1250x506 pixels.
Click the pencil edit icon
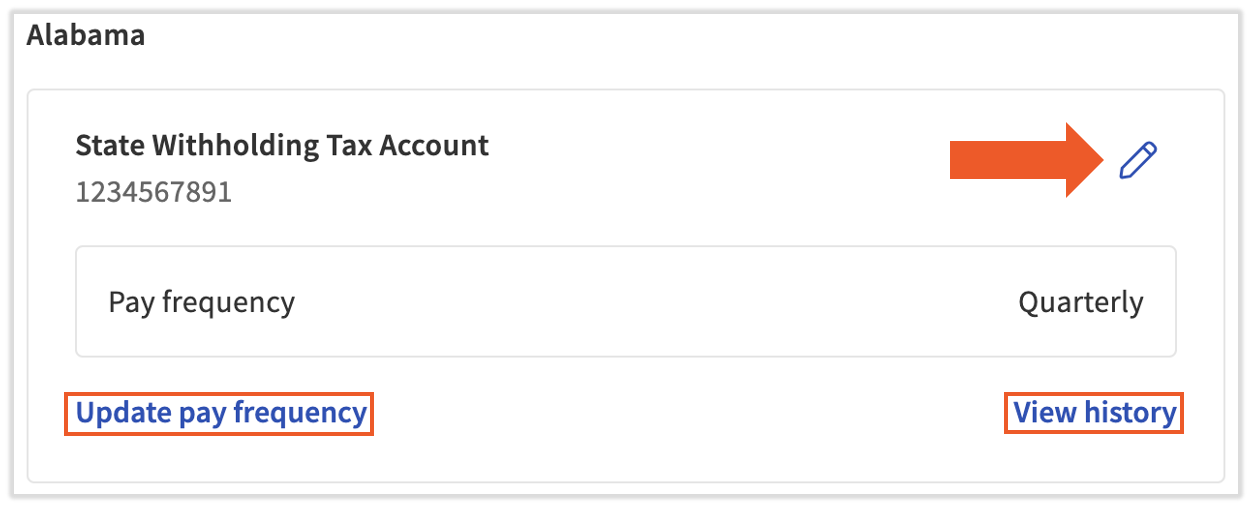click(1138, 160)
